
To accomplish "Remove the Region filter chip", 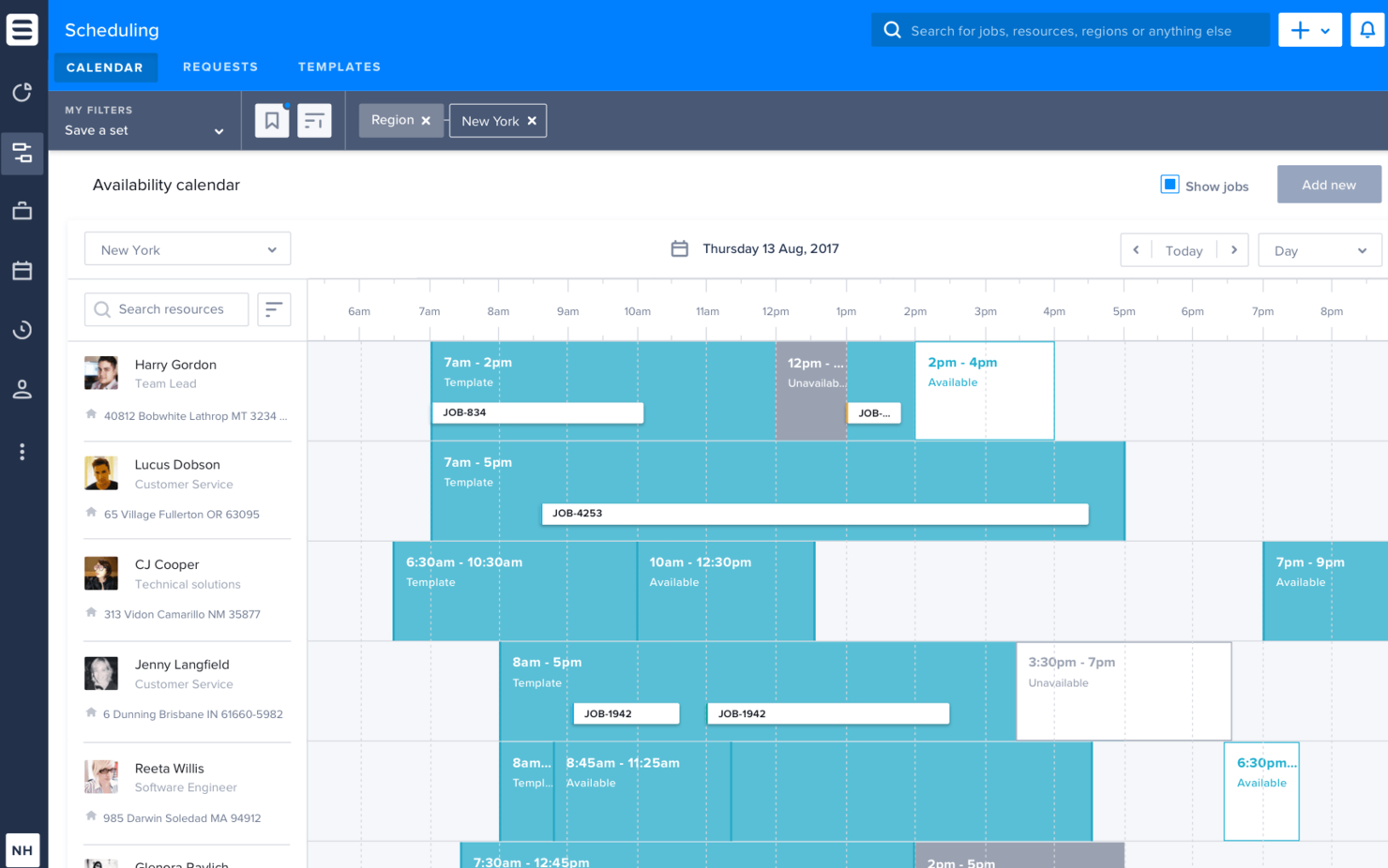I will (426, 121).
